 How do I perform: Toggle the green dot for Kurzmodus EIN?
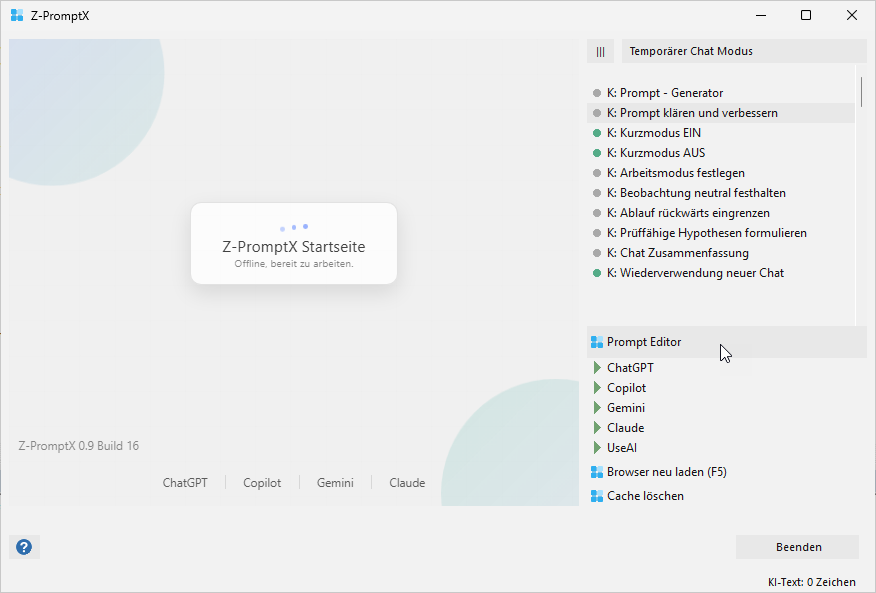click(597, 133)
